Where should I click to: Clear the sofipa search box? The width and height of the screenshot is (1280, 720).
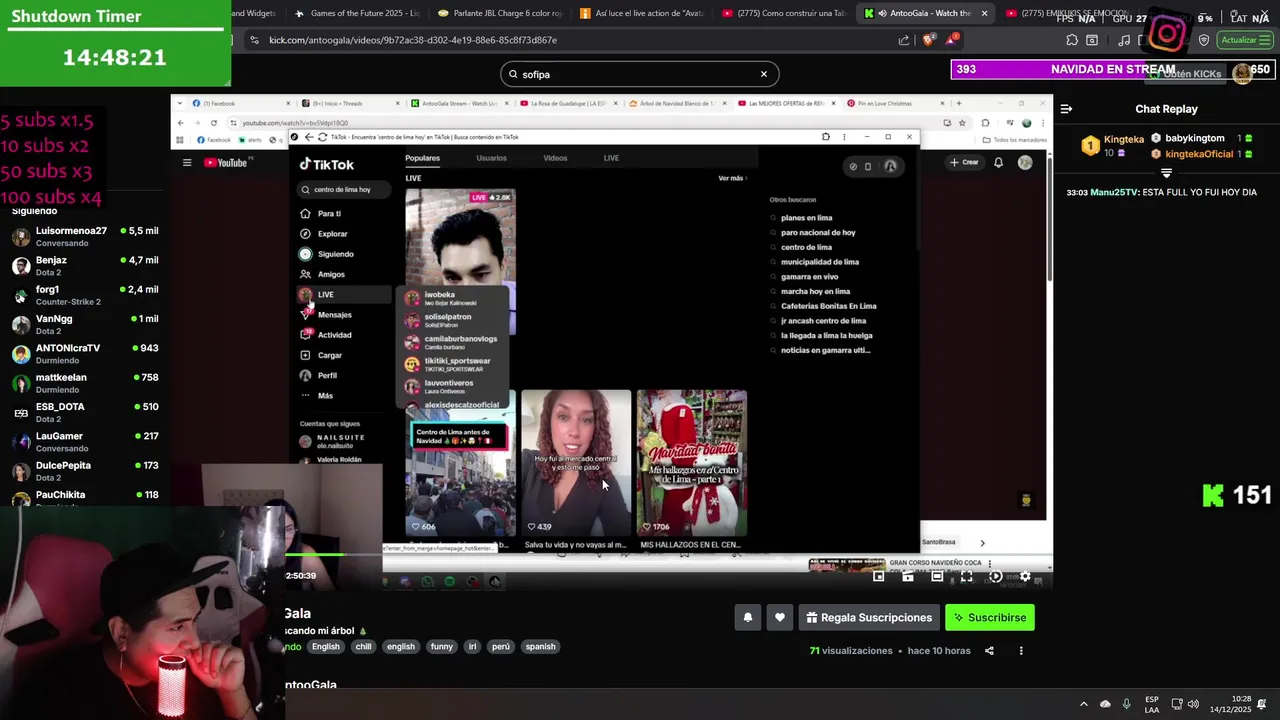[x=763, y=74]
